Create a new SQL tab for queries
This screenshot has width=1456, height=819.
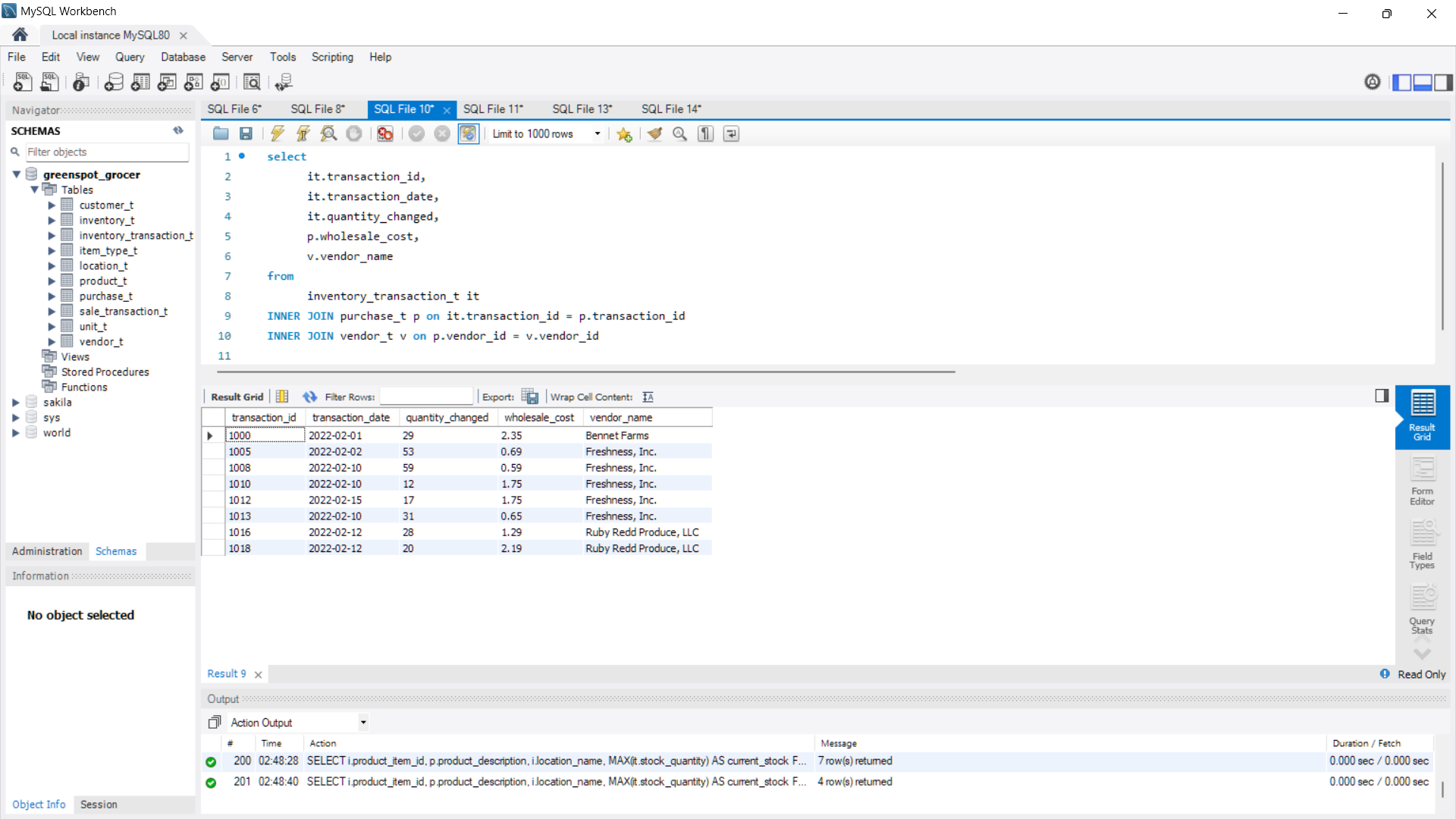[23, 82]
